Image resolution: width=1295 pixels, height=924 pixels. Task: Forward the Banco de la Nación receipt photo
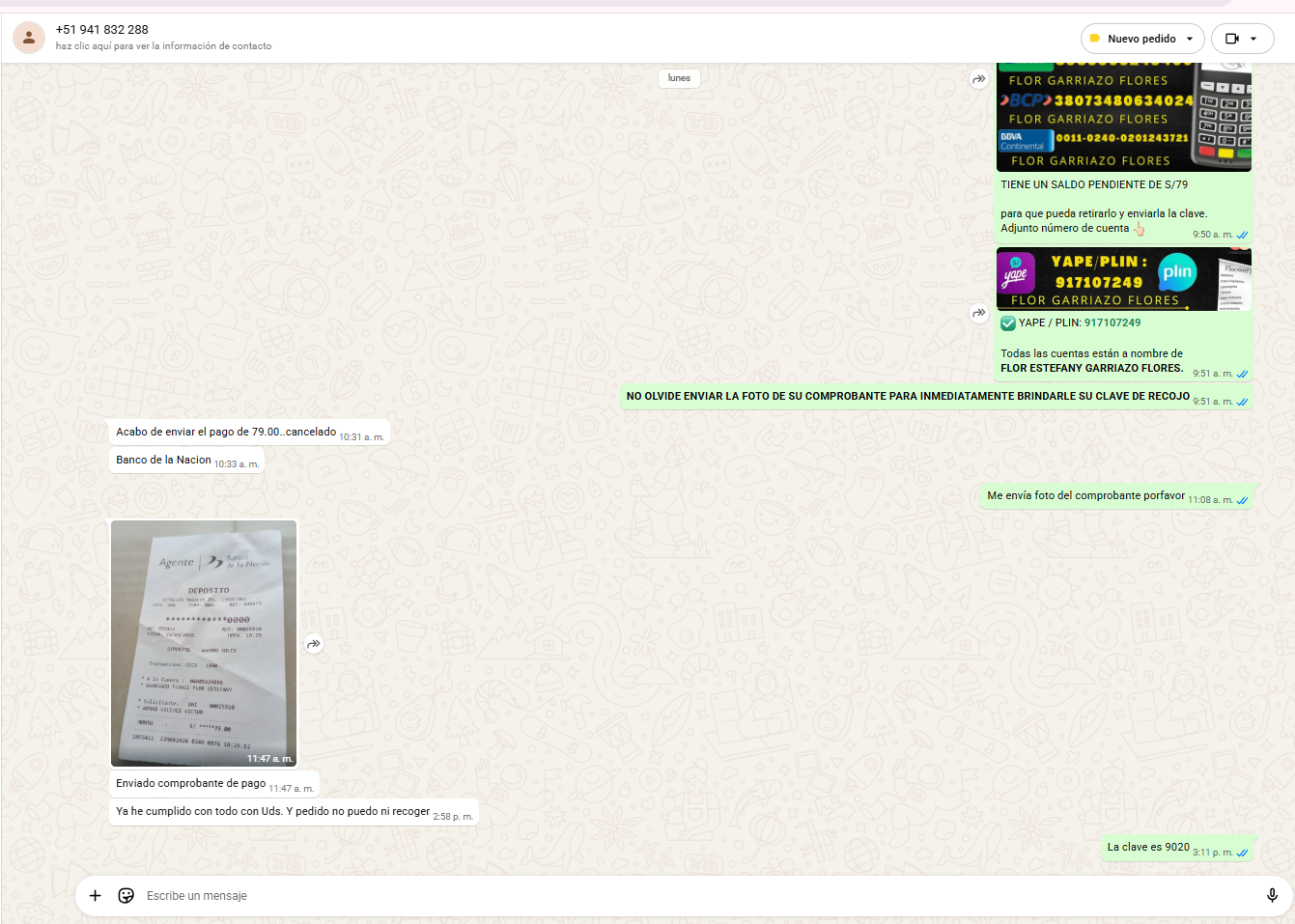coord(314,644)
